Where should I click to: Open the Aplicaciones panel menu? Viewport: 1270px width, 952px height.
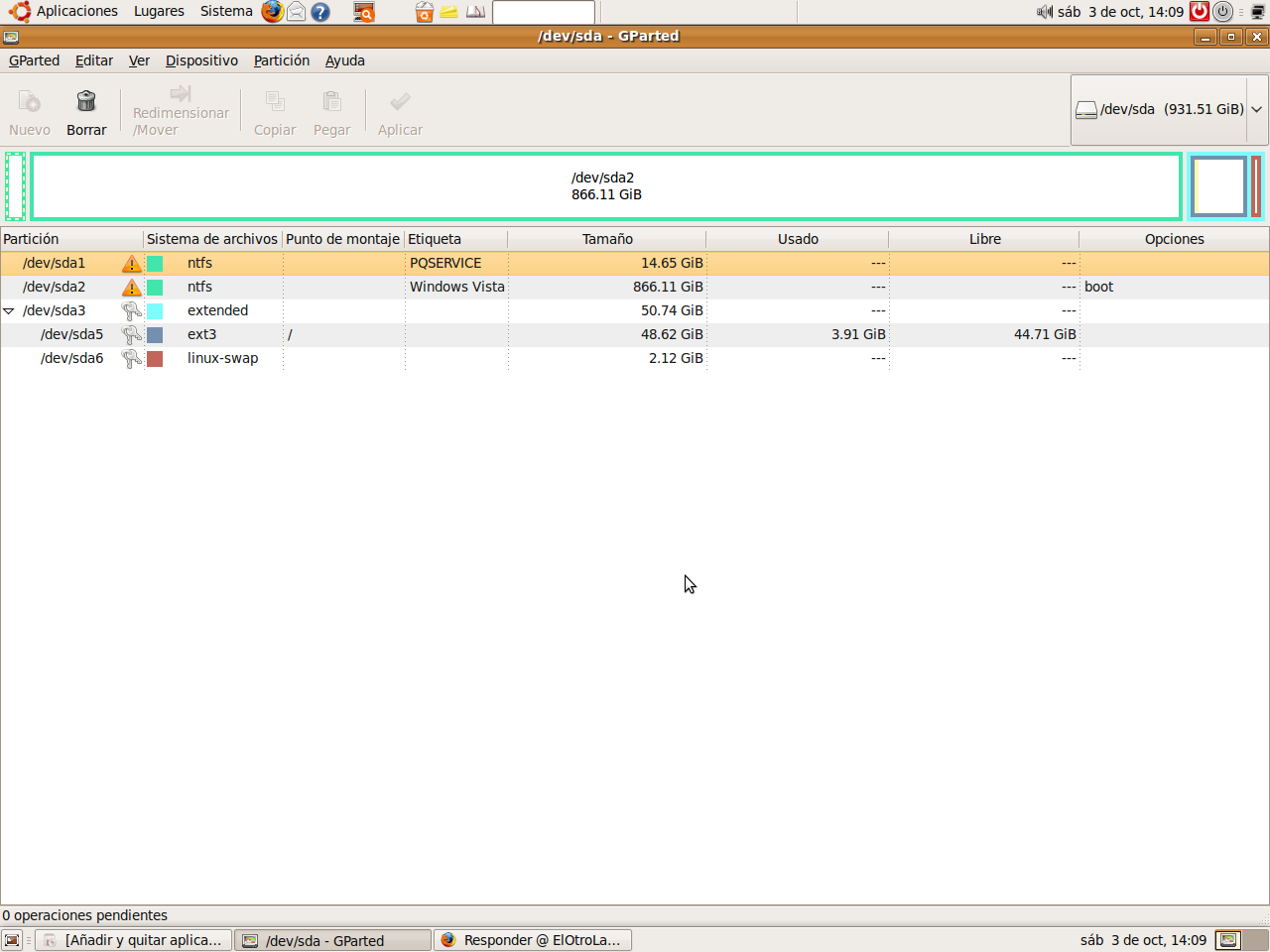point(77,12)
